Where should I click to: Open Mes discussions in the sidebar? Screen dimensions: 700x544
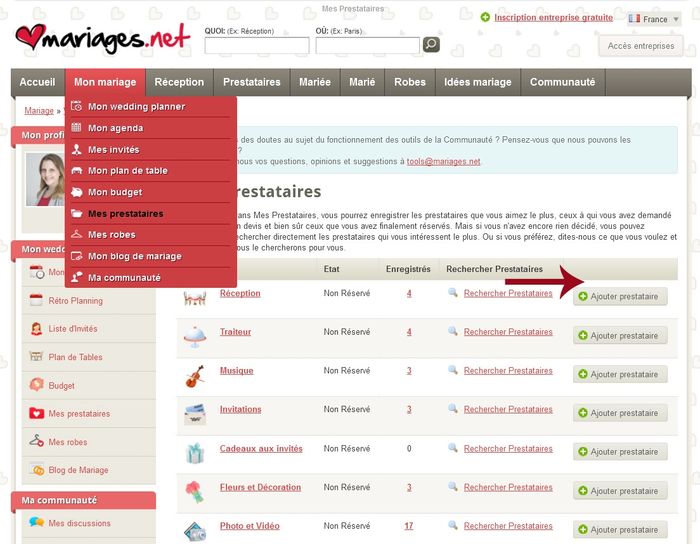tap(79, 523)
